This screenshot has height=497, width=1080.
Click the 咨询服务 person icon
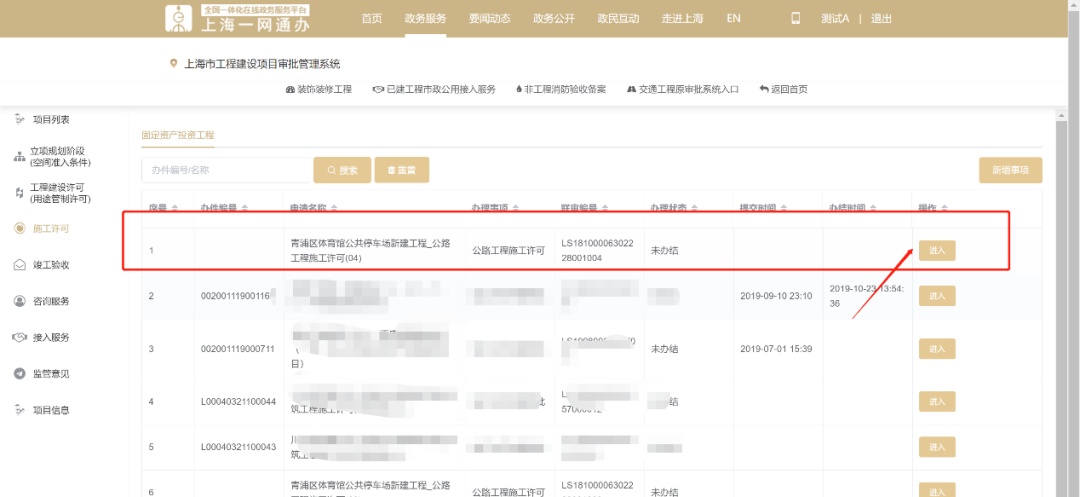(19, 301)
